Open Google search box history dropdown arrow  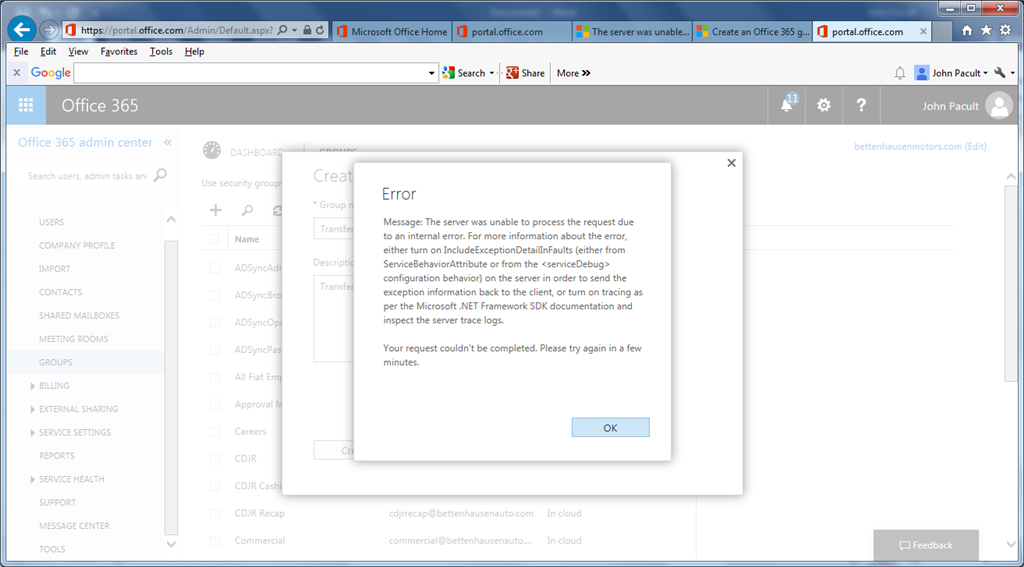click(x=432, y=73)
